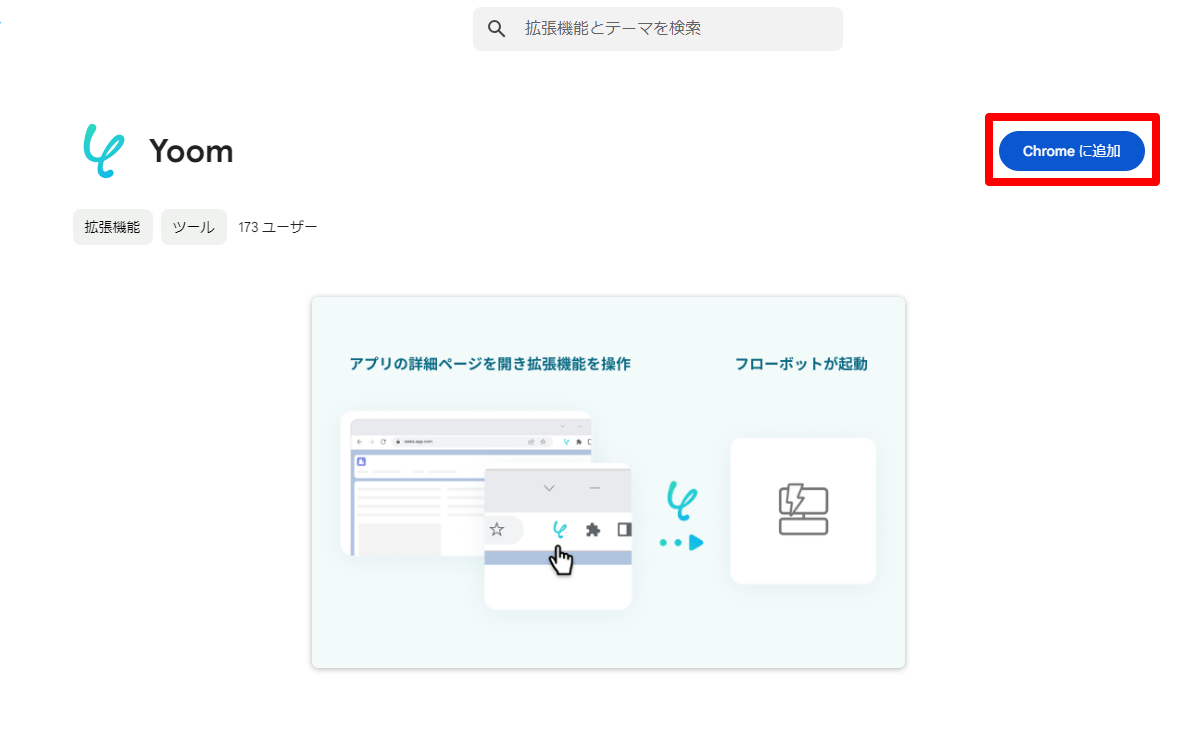
Task: Click the "Yoom" extension title
Action: [x=191, y=151]
